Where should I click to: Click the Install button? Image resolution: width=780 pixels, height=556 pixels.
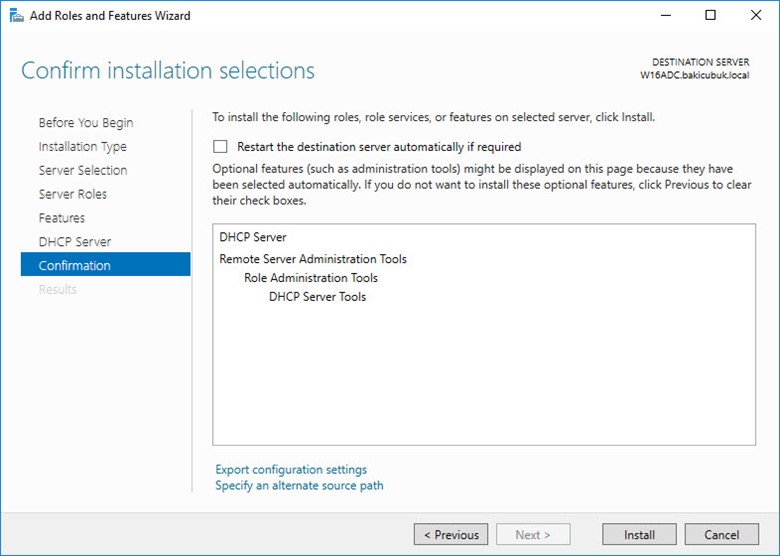pos(639,535)
